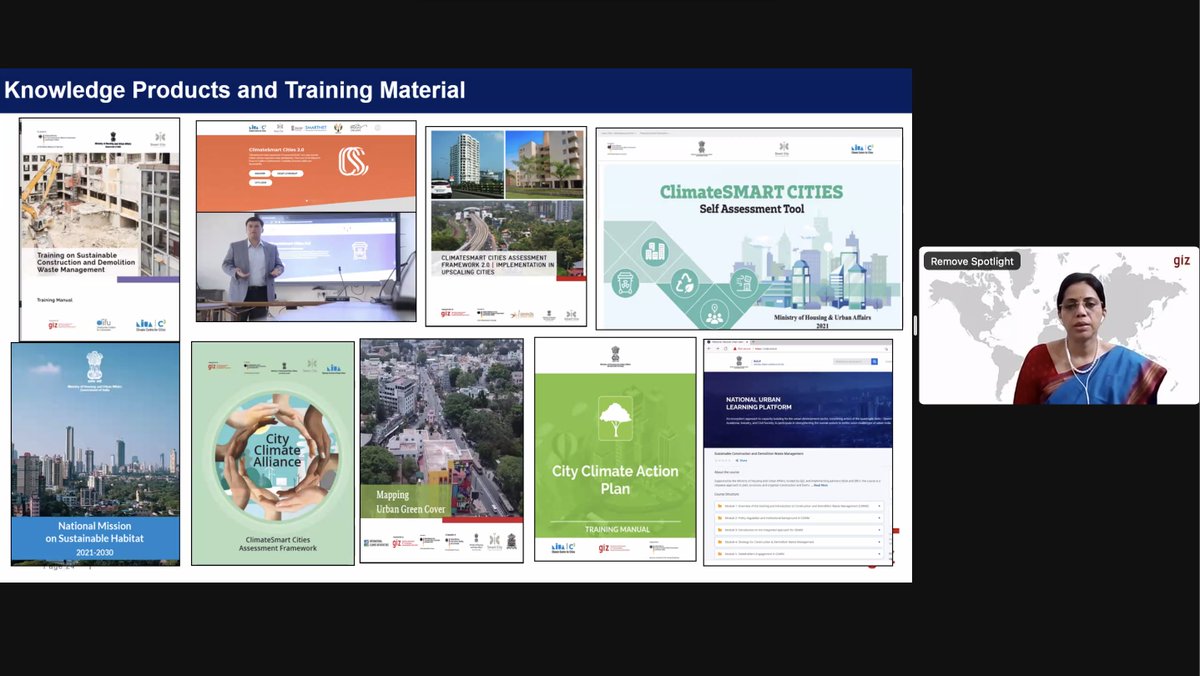1200x676 pixels.
Task: Click the India emblem on City Climate Action Plan
Action: [x=616, y=354]
